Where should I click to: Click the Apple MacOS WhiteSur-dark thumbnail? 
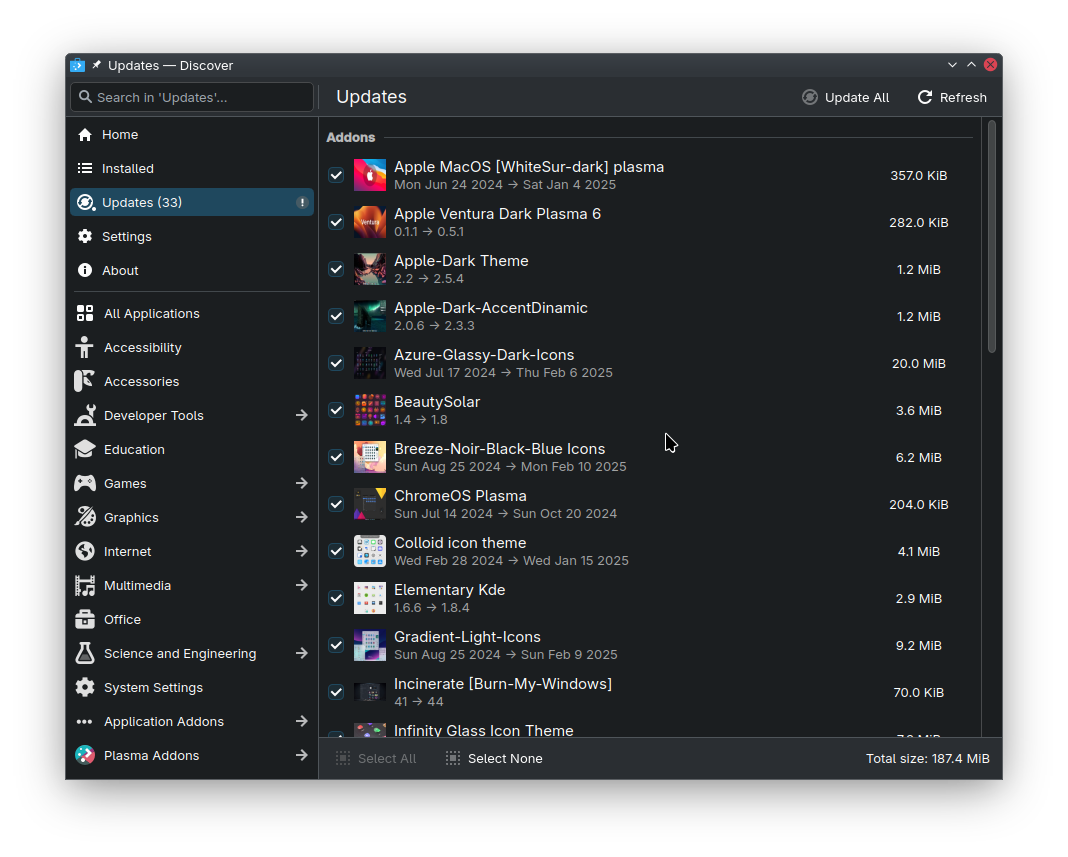pyautogui.click(x=370, y=175)
